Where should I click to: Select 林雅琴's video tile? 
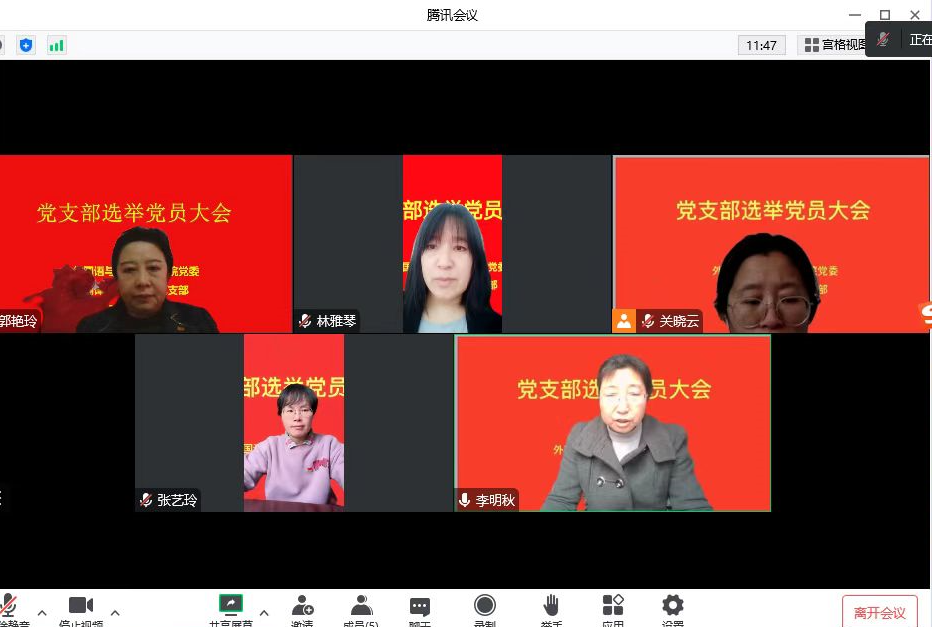(x=452, y=243)
